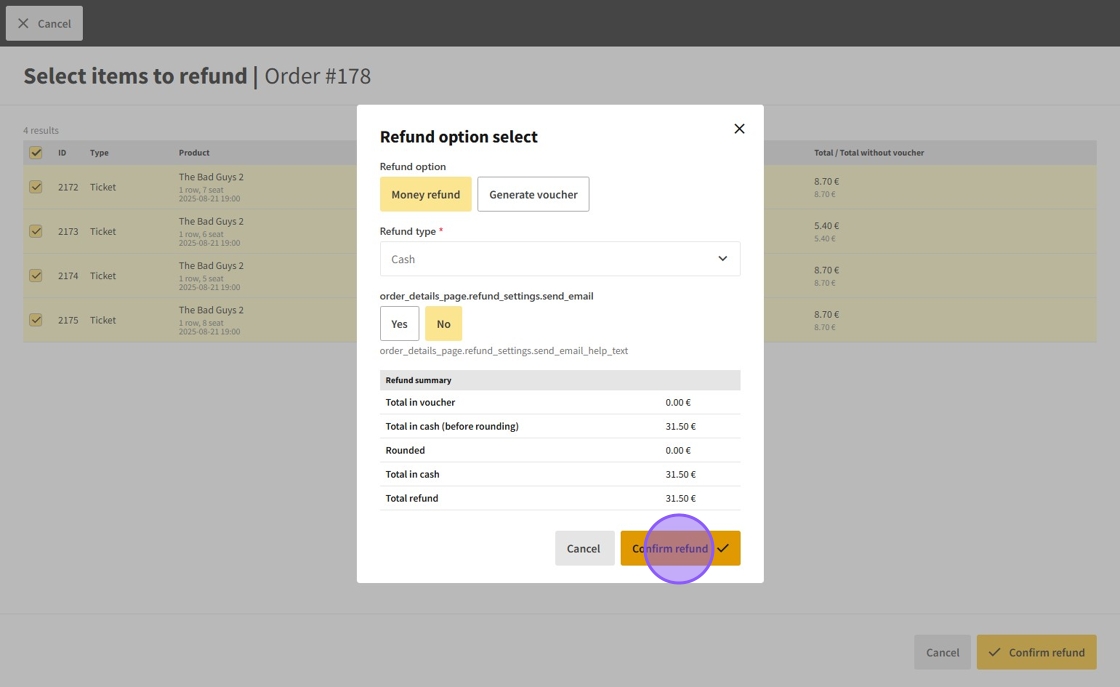Click The Bad Guys 2 row 2173

211,222
